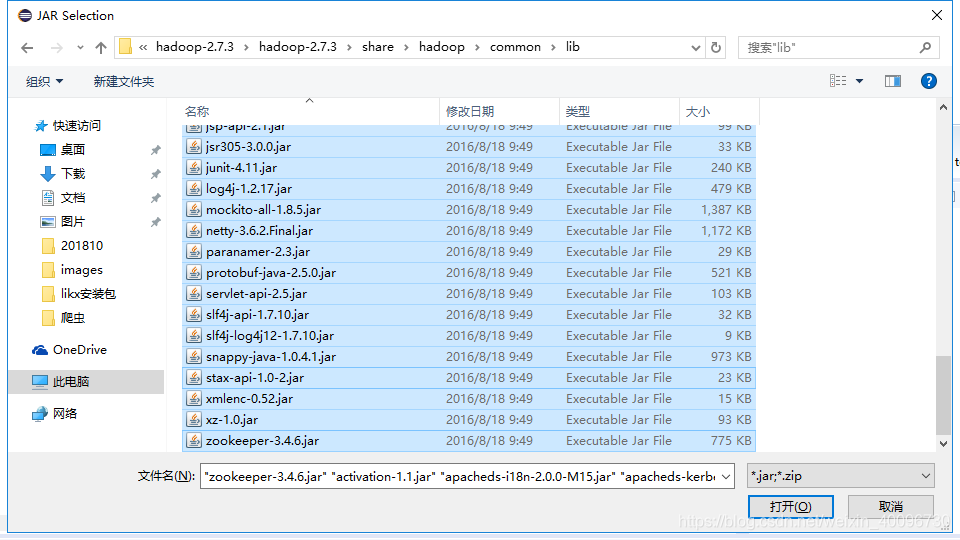Select jsr305-3.0.0.jar file
The image size is (960, 540).
click(x=469, y=147)
